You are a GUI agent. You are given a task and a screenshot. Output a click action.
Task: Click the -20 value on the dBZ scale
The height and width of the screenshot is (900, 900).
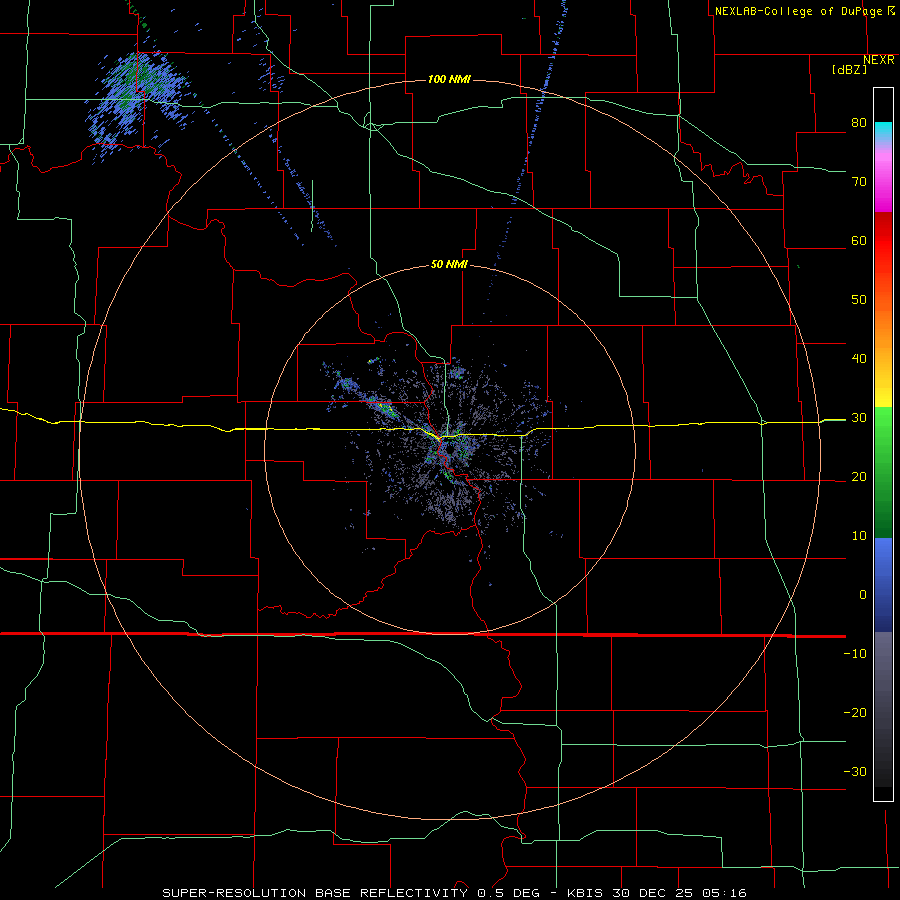coord(855,712)
